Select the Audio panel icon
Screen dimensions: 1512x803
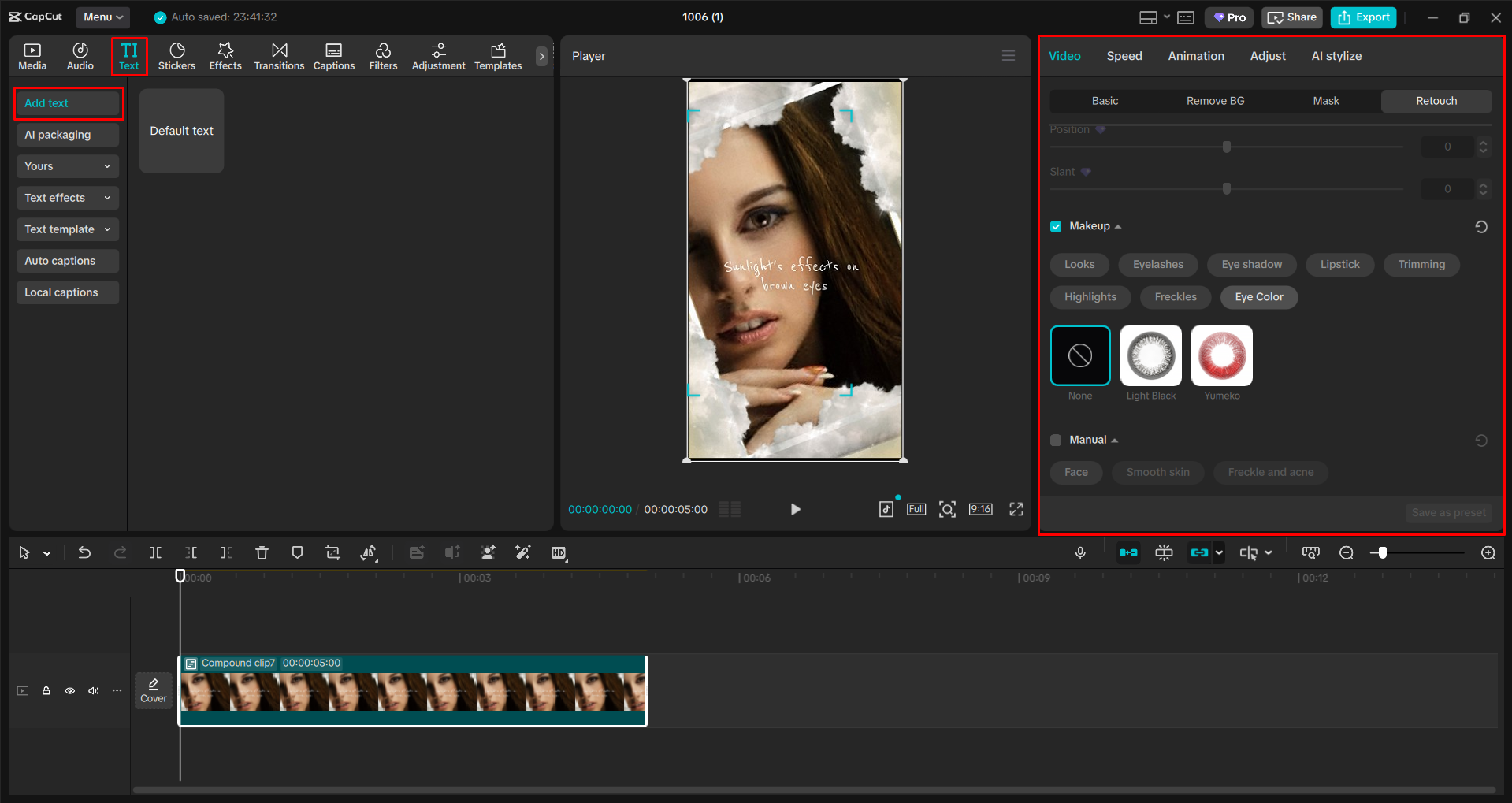[80, 55]
